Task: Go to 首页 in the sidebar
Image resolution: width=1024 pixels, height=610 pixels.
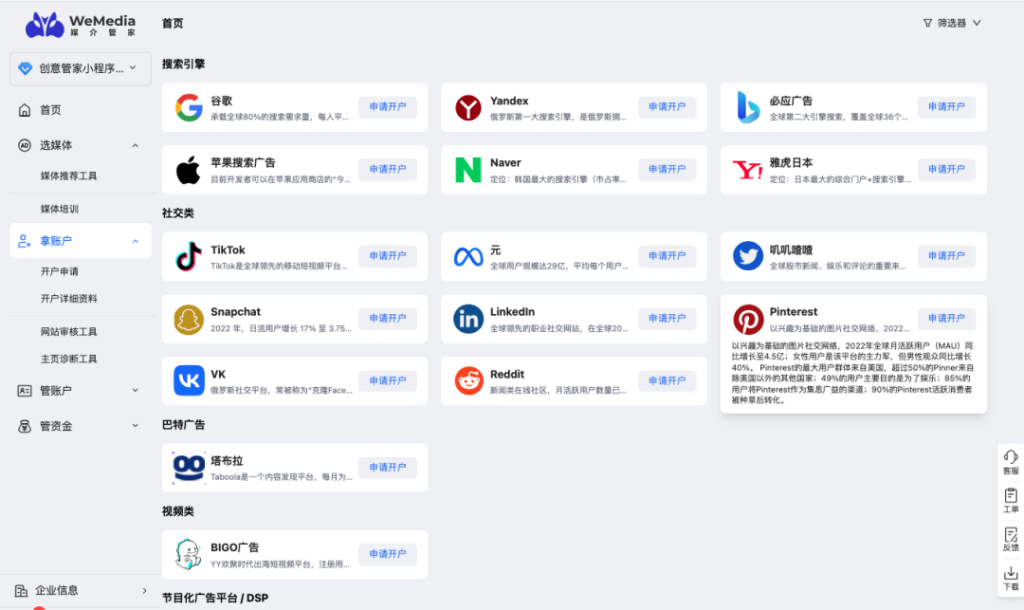Action: tap(50, 111)
